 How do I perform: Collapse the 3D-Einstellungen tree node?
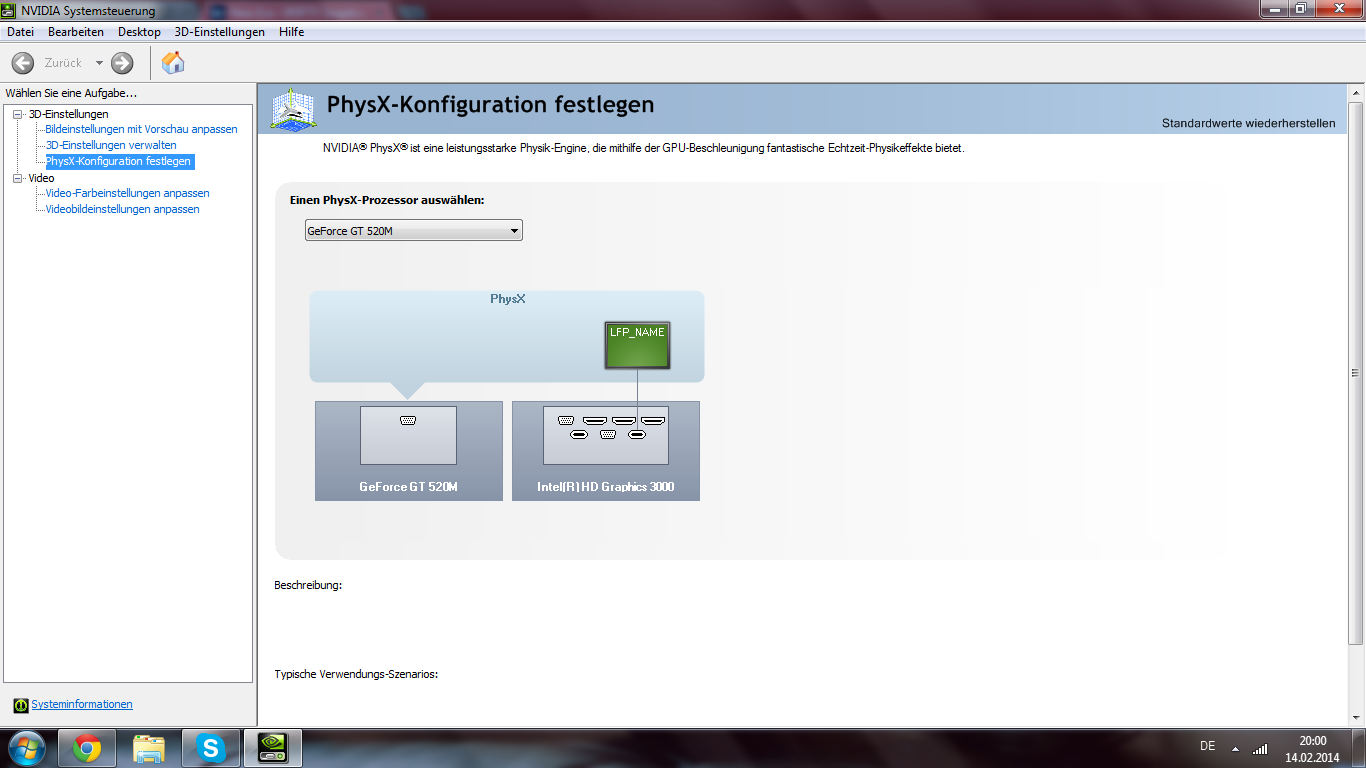17,114
